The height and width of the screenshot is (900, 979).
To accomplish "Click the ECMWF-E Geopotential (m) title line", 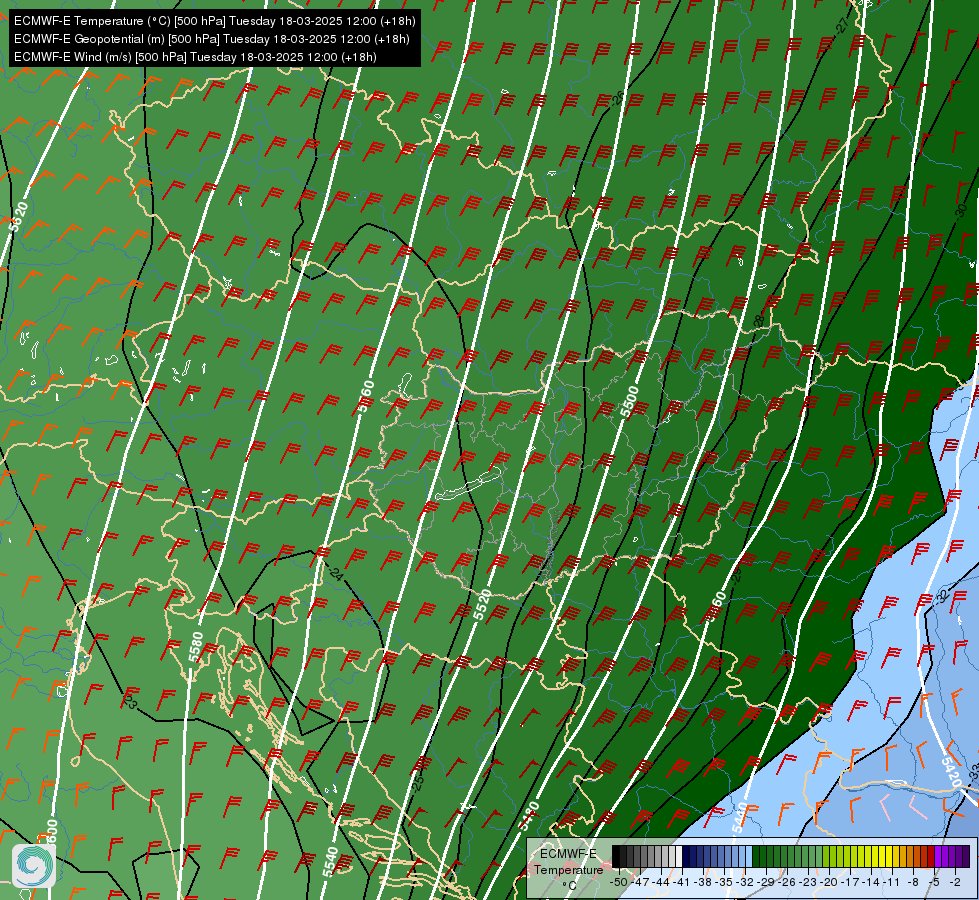I will [212, 39].
